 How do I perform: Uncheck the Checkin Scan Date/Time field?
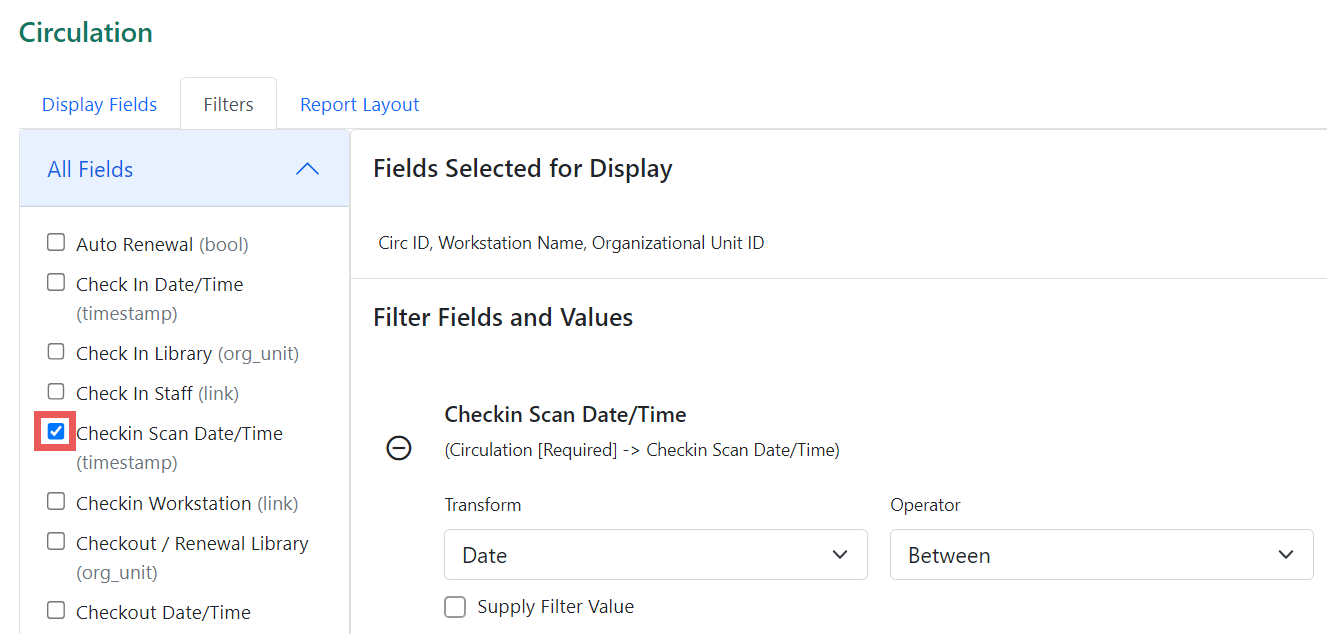click(x=55, y=431)
